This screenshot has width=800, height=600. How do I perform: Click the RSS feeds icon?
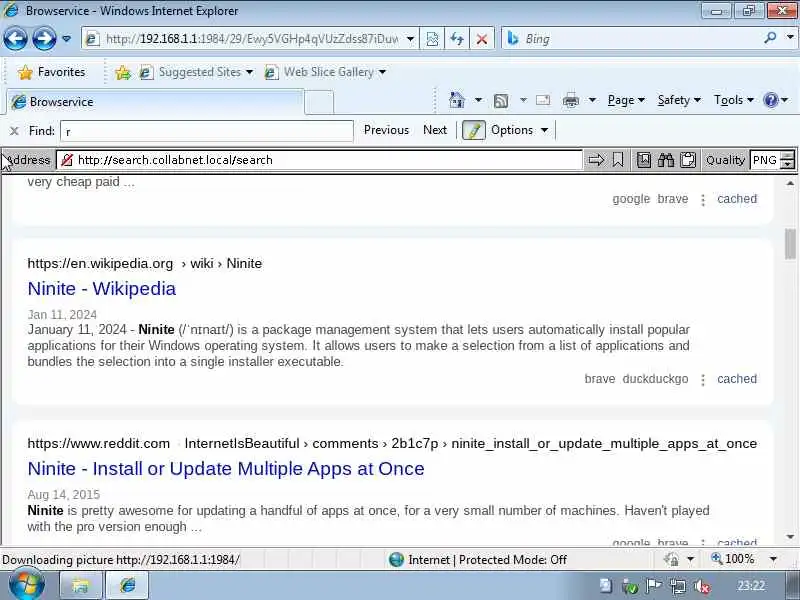[501, 101]
